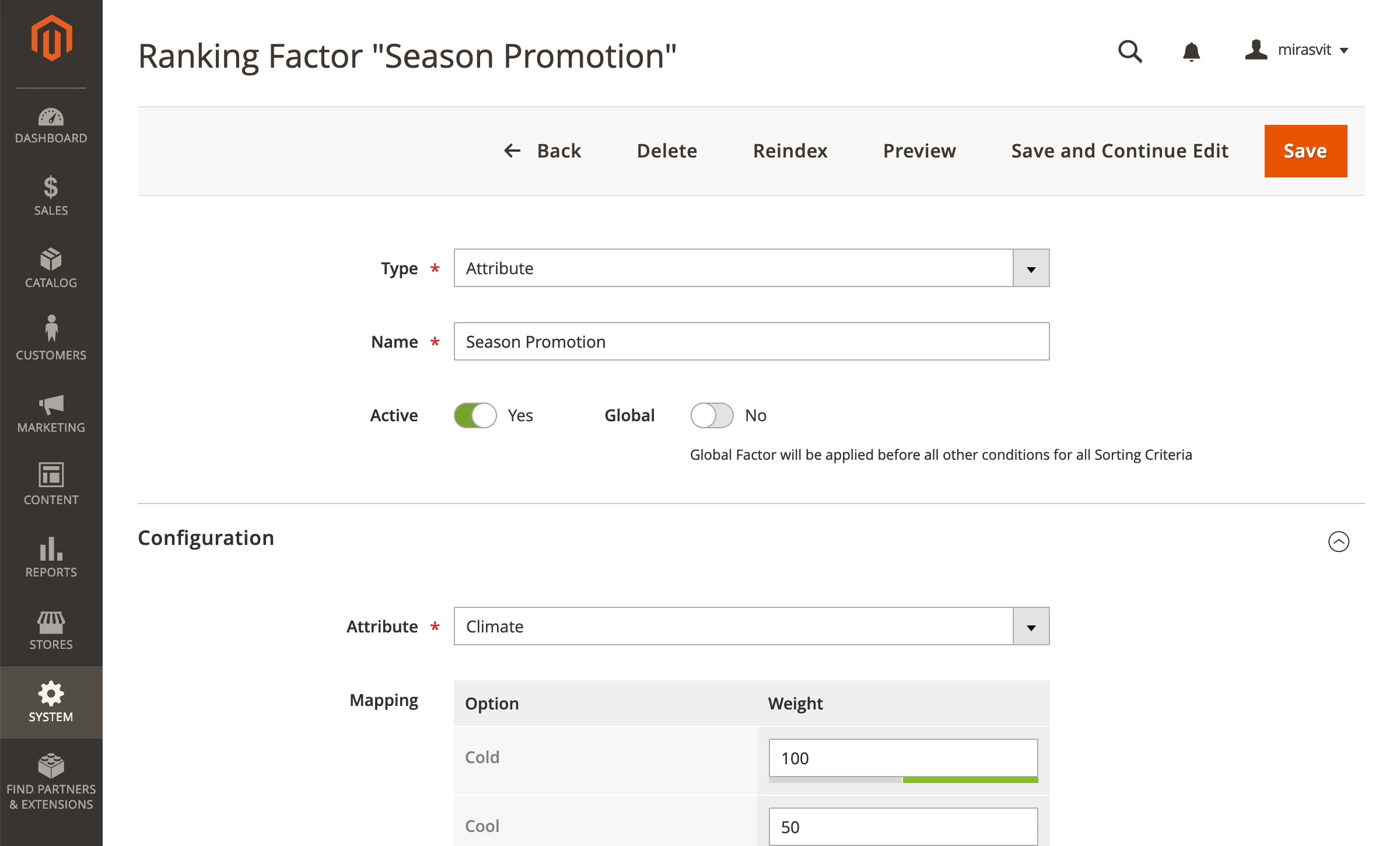This screenshot has width=1400, height=846.
Task: Open admin search with the magnifier icon
Action: point(1129,51)
